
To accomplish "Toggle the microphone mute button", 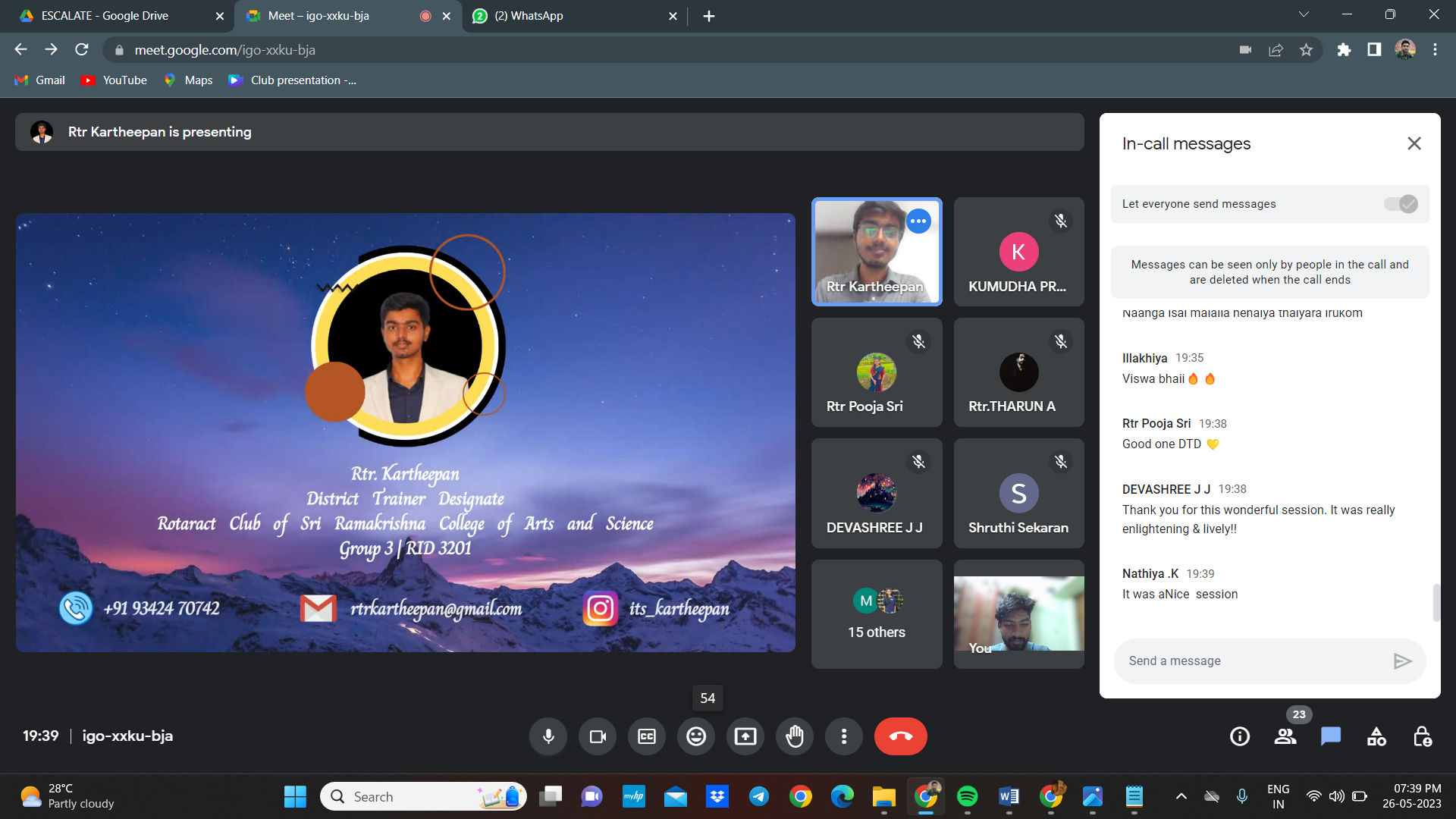I will tap(548, 736).
